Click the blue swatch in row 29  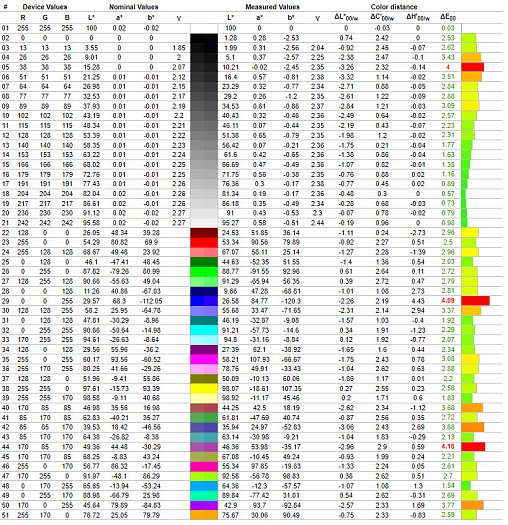(x=204, y=301)
